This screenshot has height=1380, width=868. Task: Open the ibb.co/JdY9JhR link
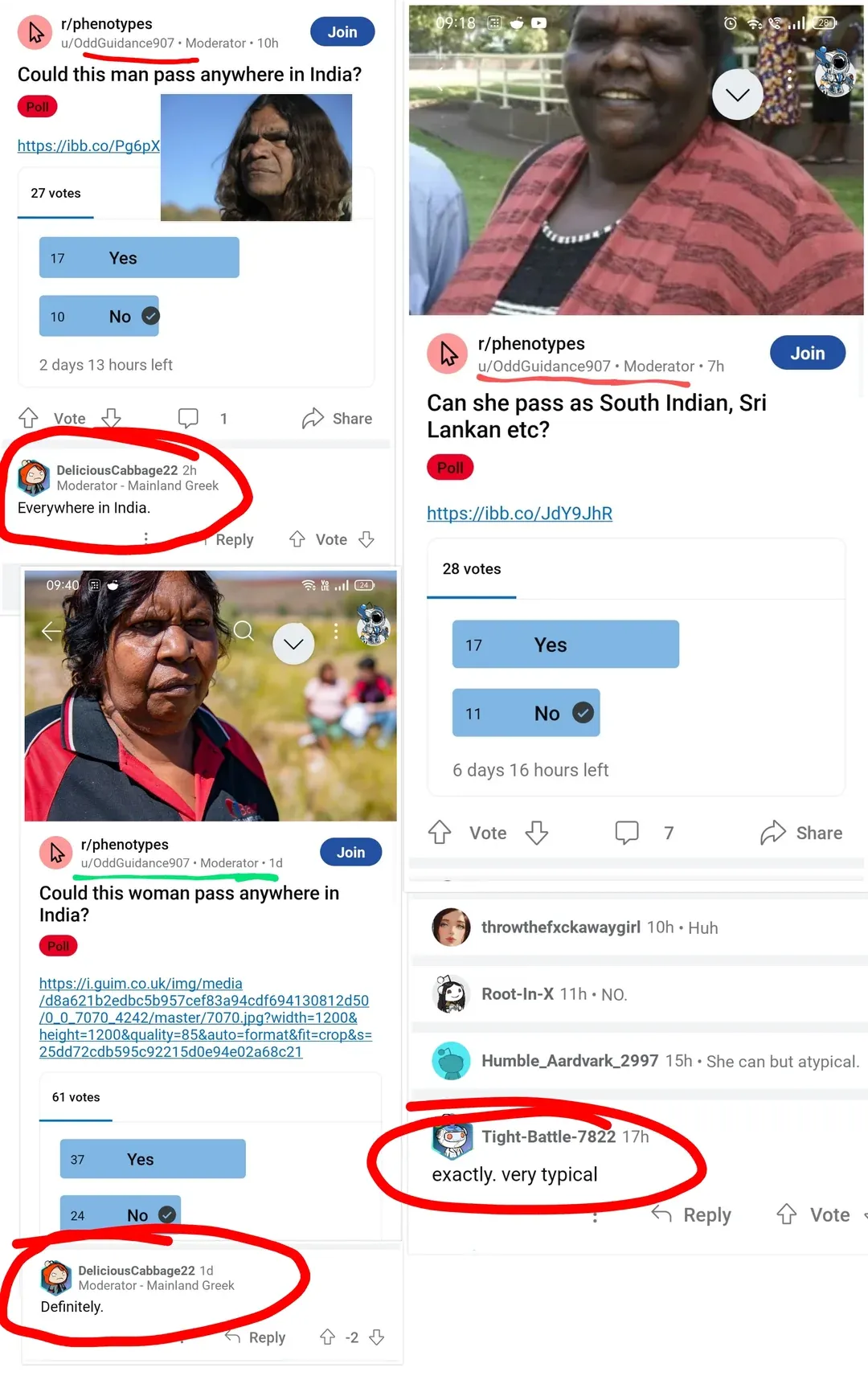[x=519, y=513]
